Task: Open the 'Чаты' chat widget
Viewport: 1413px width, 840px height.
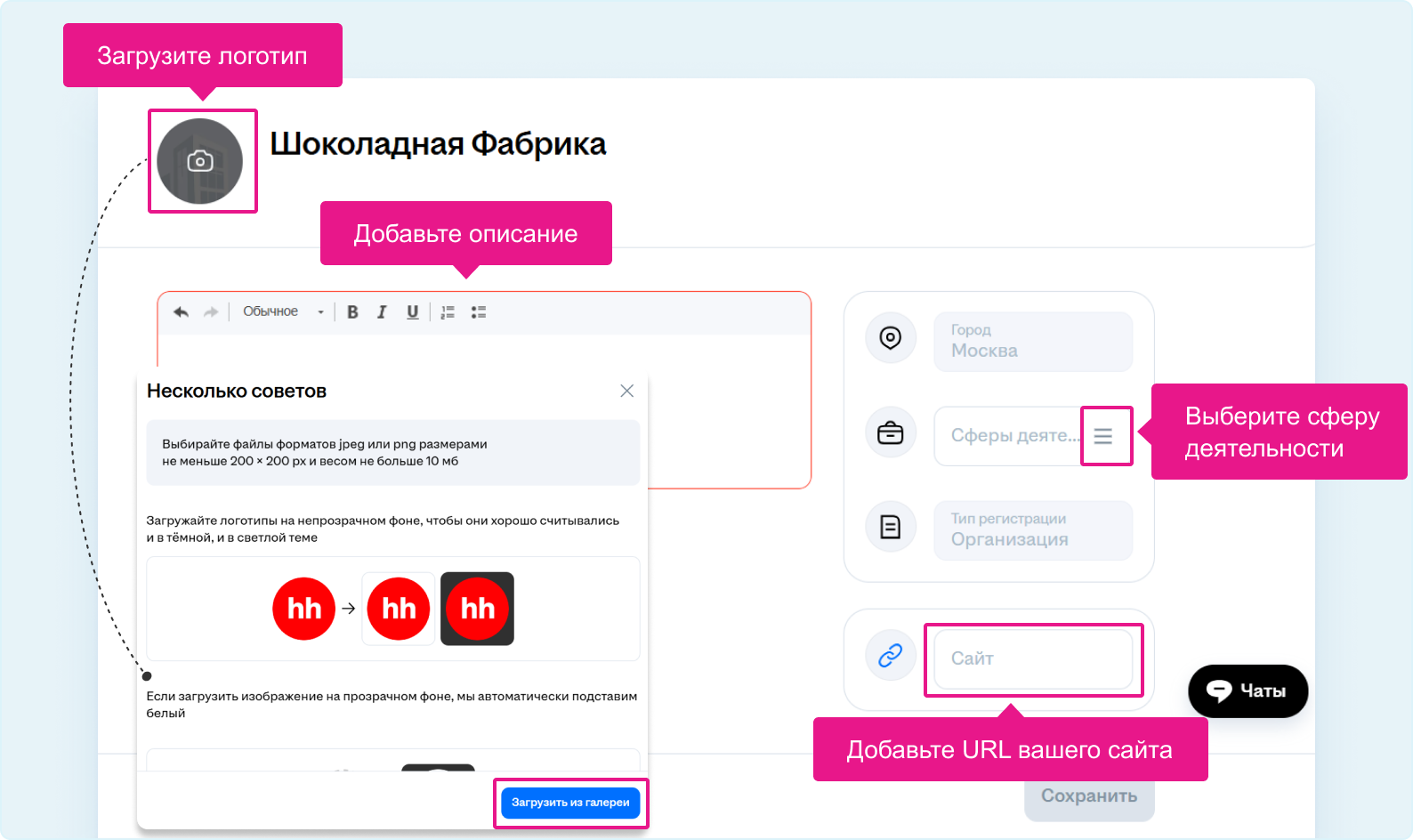Action: pos(1247,691)
